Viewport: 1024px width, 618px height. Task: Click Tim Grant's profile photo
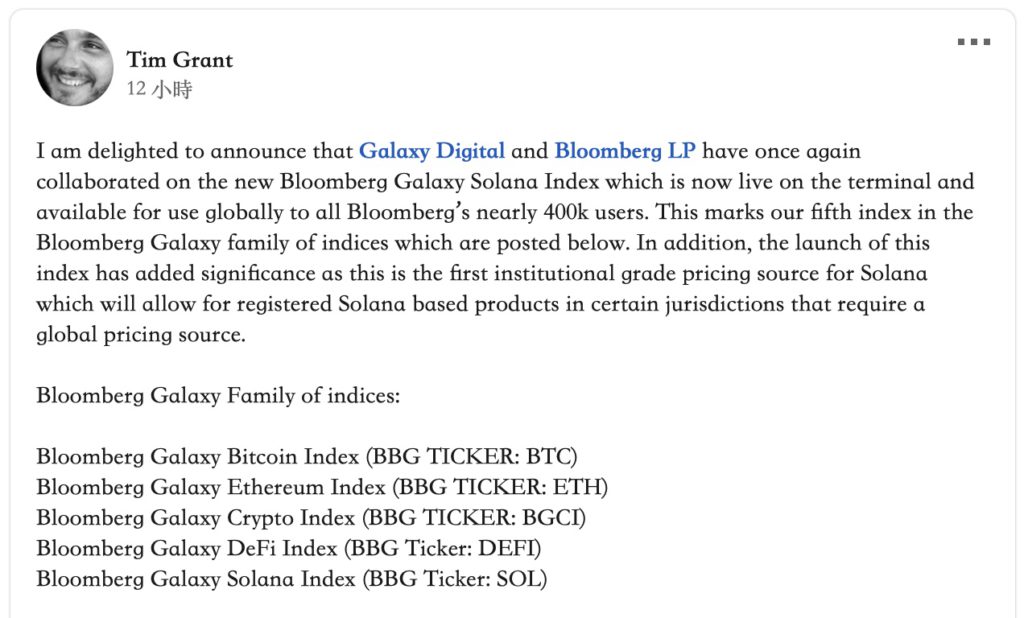[74, 67]
